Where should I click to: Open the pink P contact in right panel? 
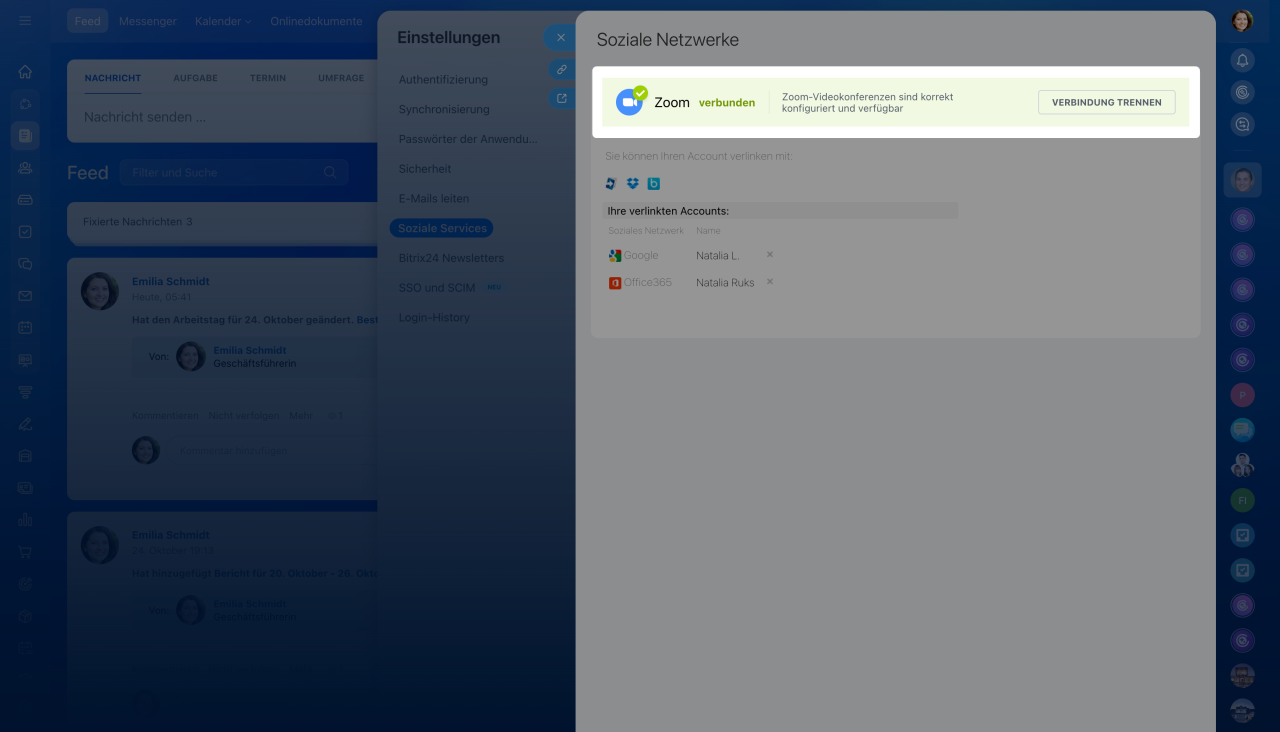tap(1242, 395)
